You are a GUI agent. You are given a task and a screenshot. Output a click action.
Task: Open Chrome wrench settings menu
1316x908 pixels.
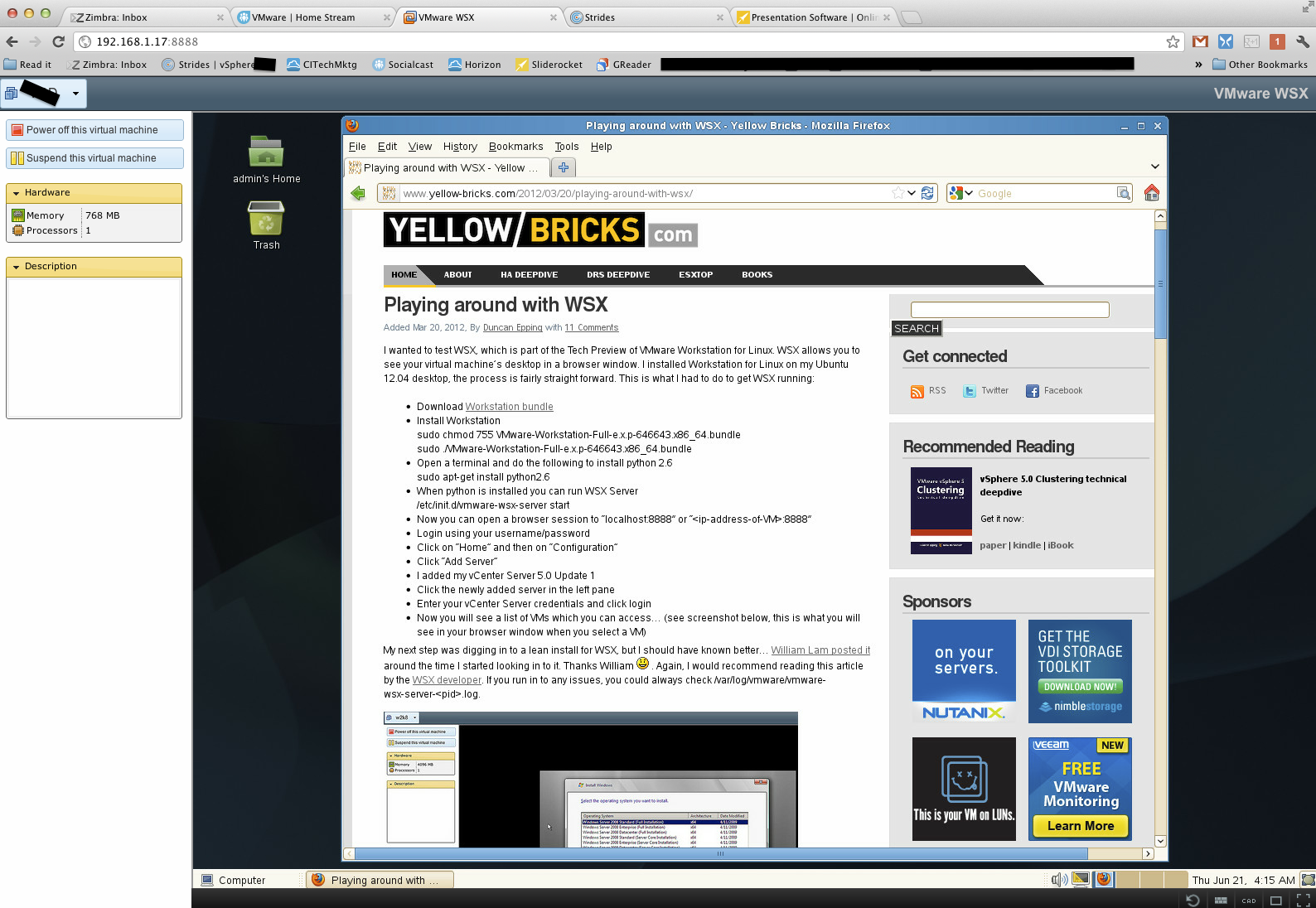[1303, 41]
